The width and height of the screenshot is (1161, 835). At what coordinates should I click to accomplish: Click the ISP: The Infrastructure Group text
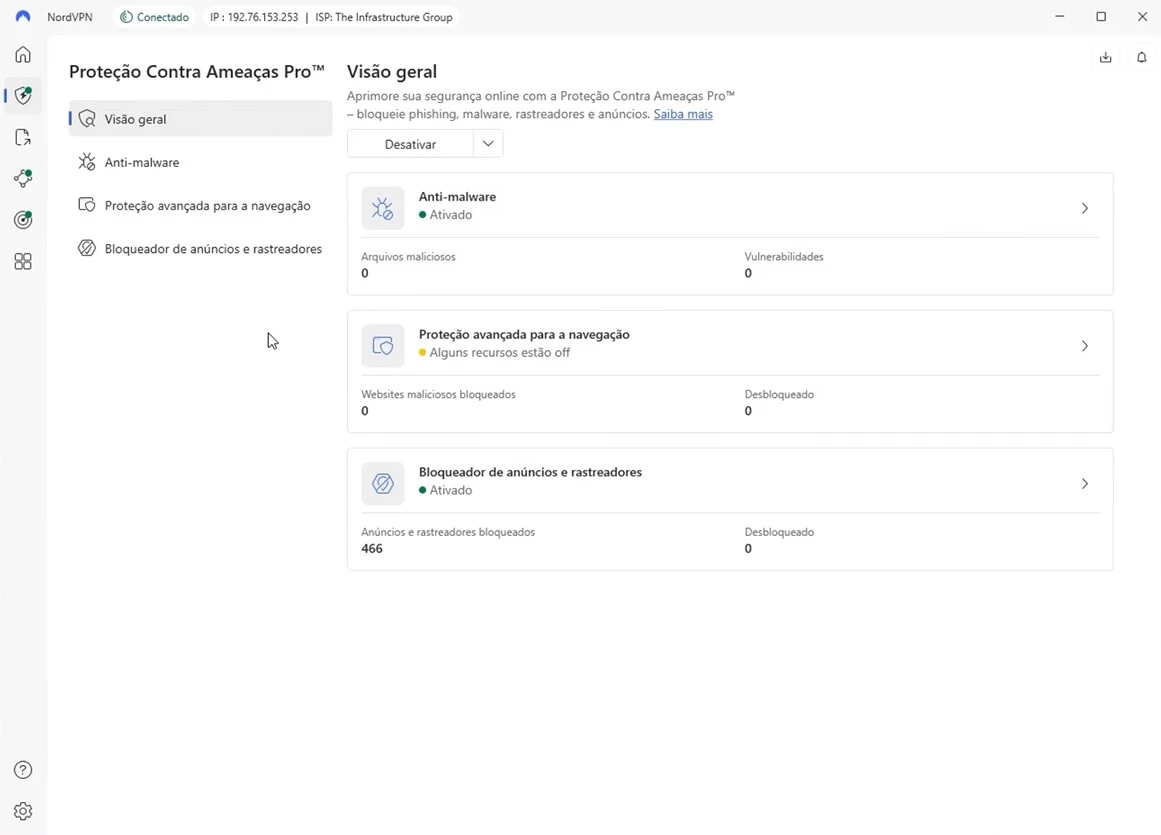384,16
